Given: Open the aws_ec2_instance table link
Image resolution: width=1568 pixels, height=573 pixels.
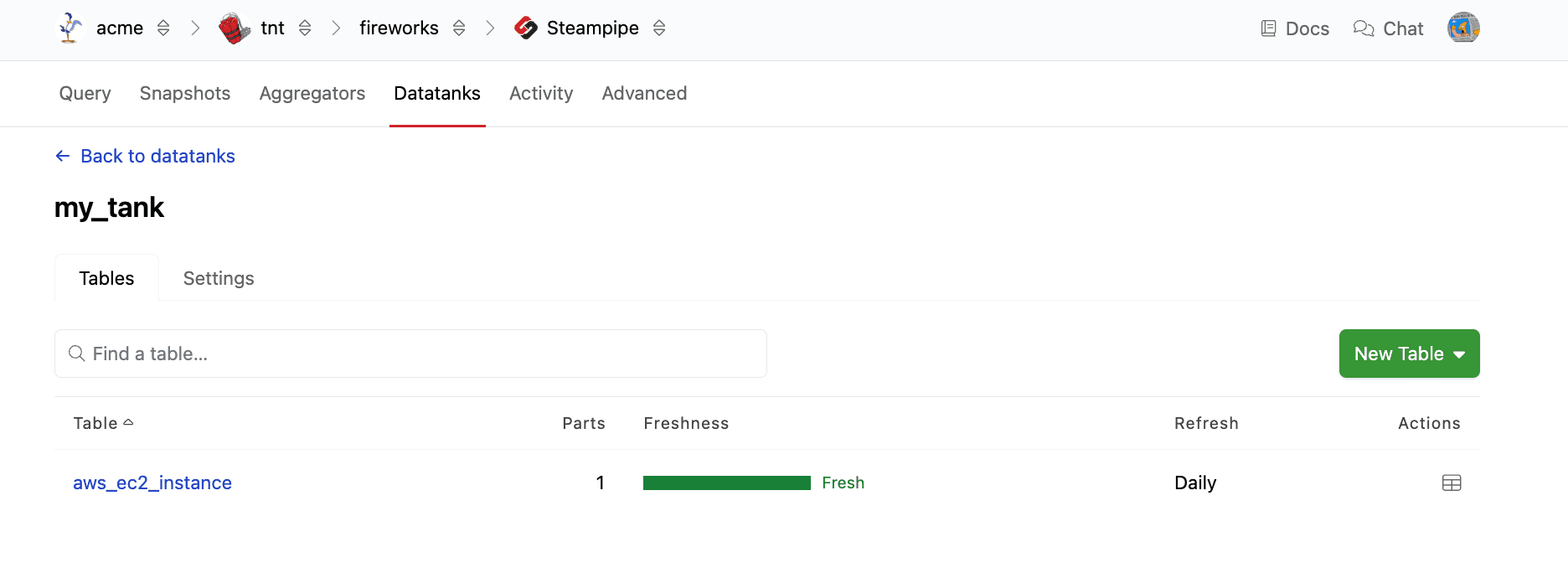Looking at the screenshot, I should [x=152, y=483].
